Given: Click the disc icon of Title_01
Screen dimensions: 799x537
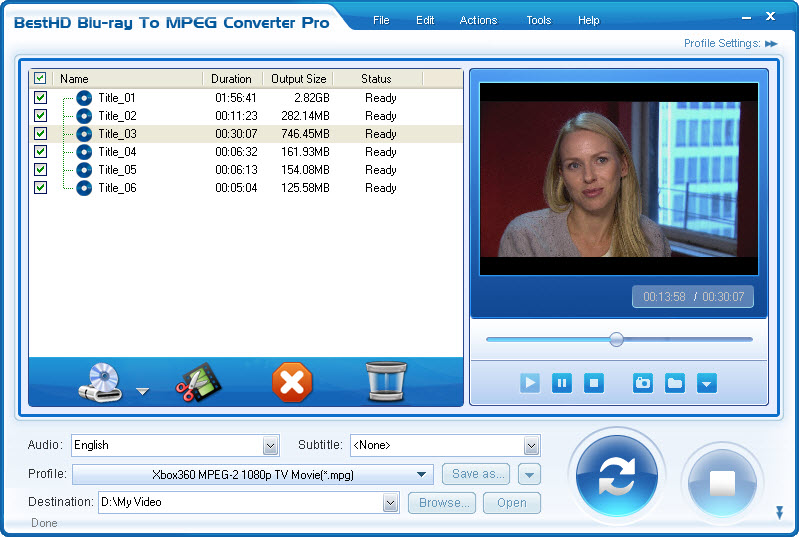Looking at the screenshot, I should (84, 98).
